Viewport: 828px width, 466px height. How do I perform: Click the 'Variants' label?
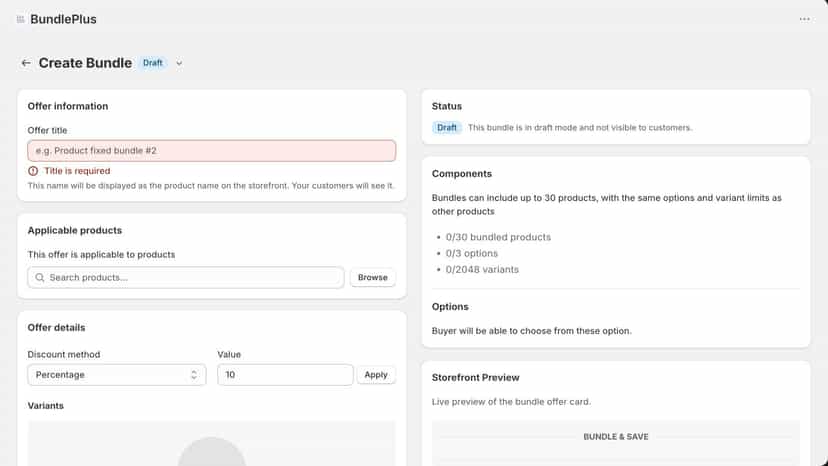pyautogui.click(x=46, y=406)
